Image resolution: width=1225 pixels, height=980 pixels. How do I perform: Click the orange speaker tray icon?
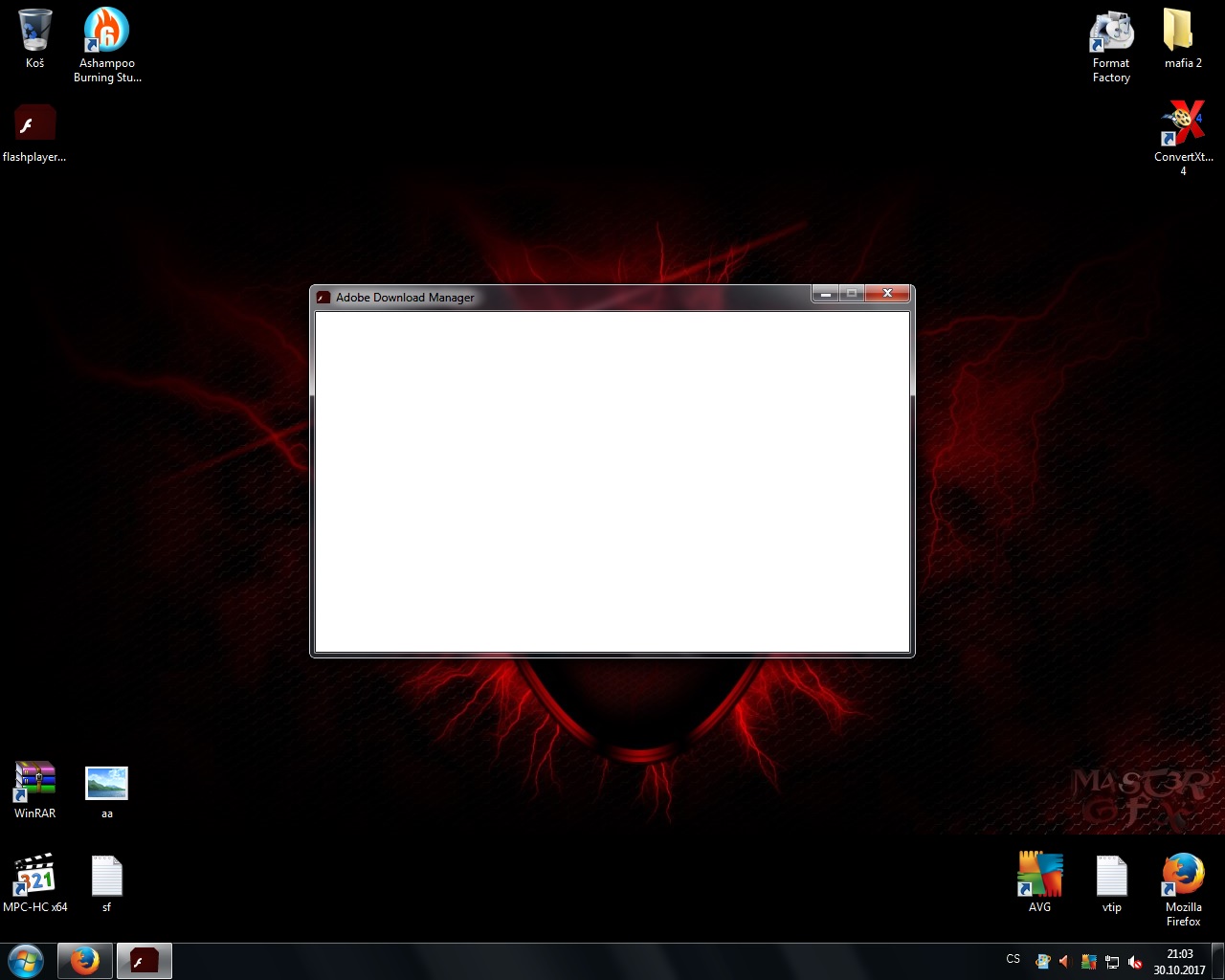(1064, 962)
